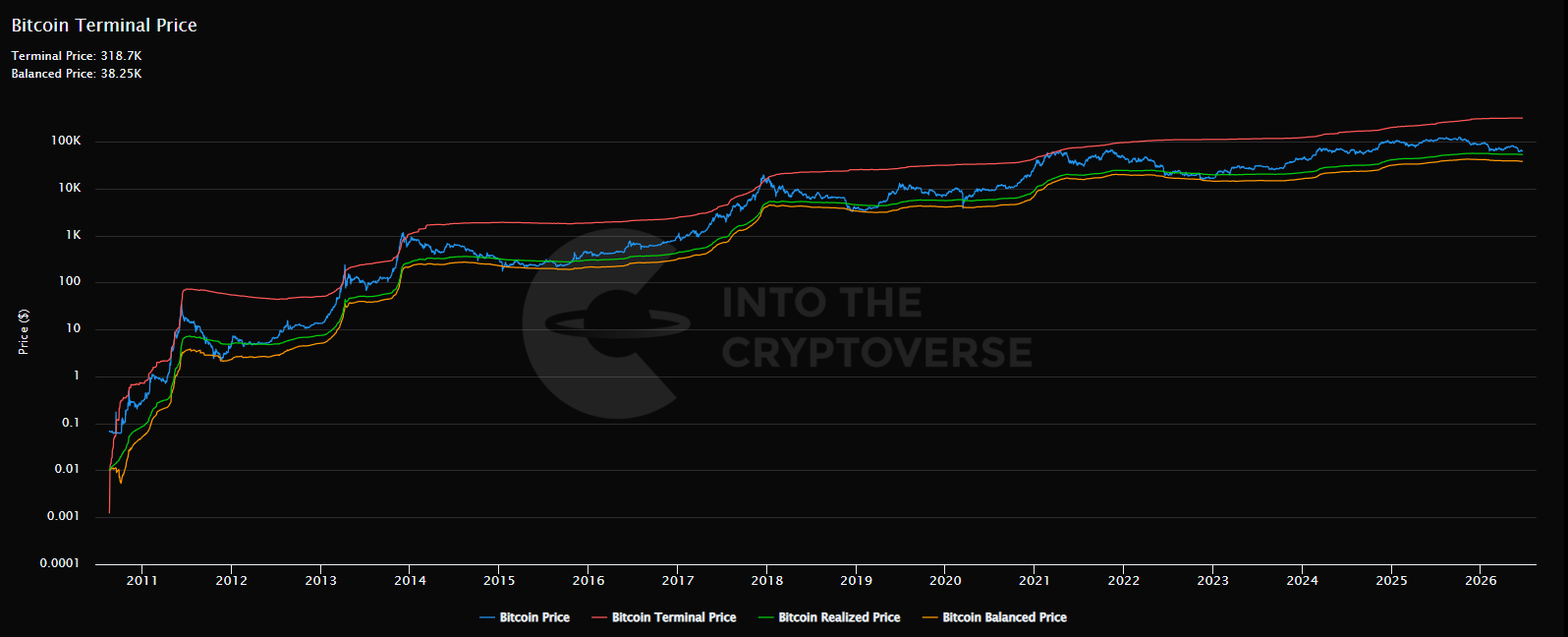Click the 2024 x-axis label
Image resolution: width=1568 pixels, height=637 pixels.
[1303, 581]
